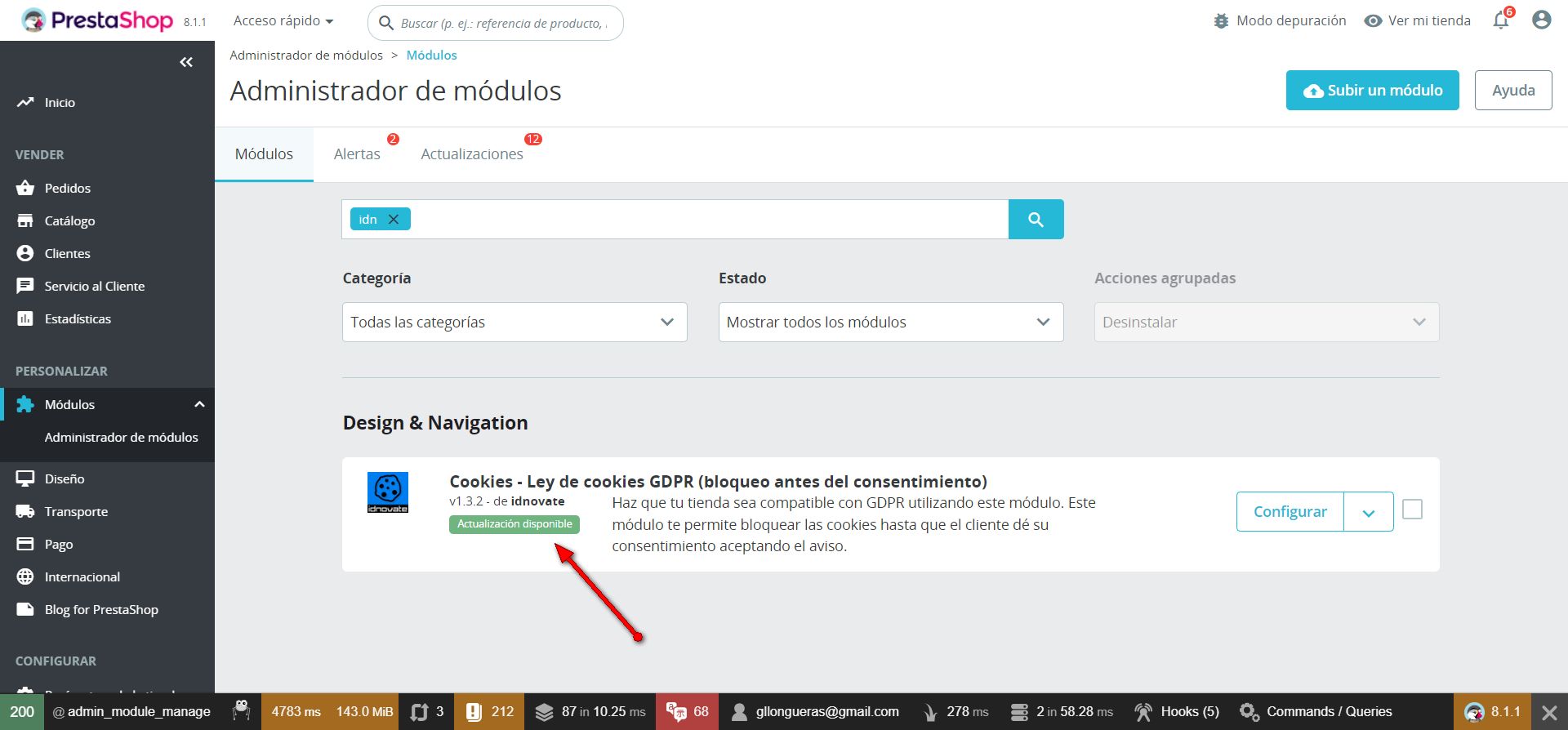Click the Pago credit card icon
The width and height of the screenshot is (1568, 730).
(25, 544)
